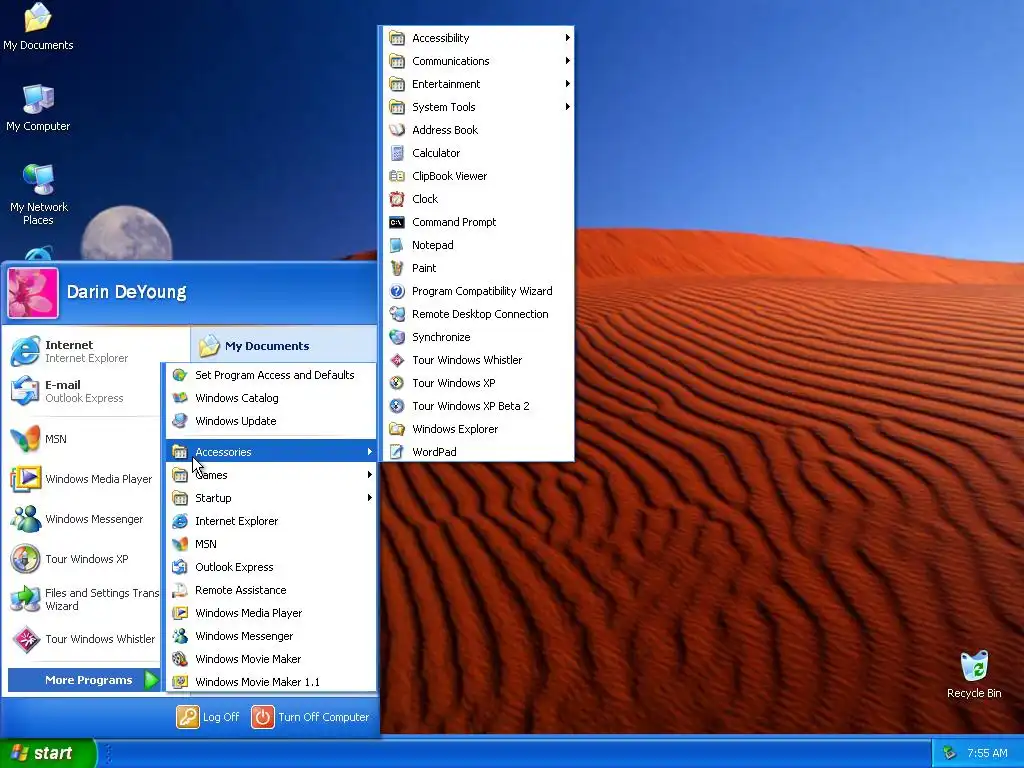
Task: Click the clock in system tray
Action: [x=987, y=753]
